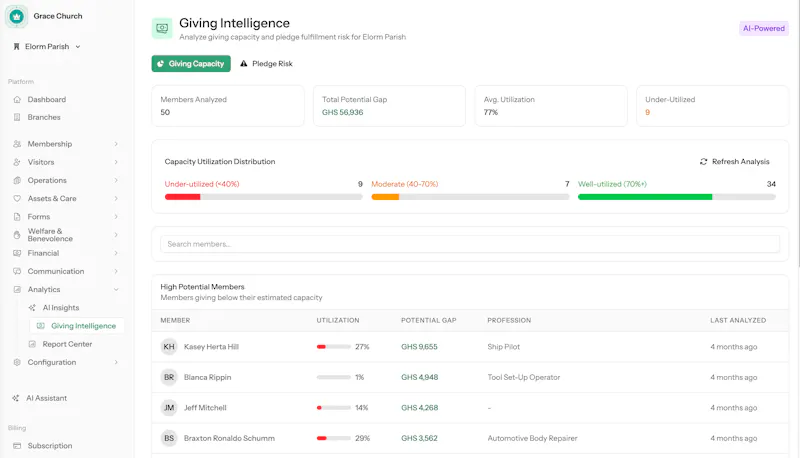
Task: Expand the Communication submenu chevron
Action: [x=116, y=271]
